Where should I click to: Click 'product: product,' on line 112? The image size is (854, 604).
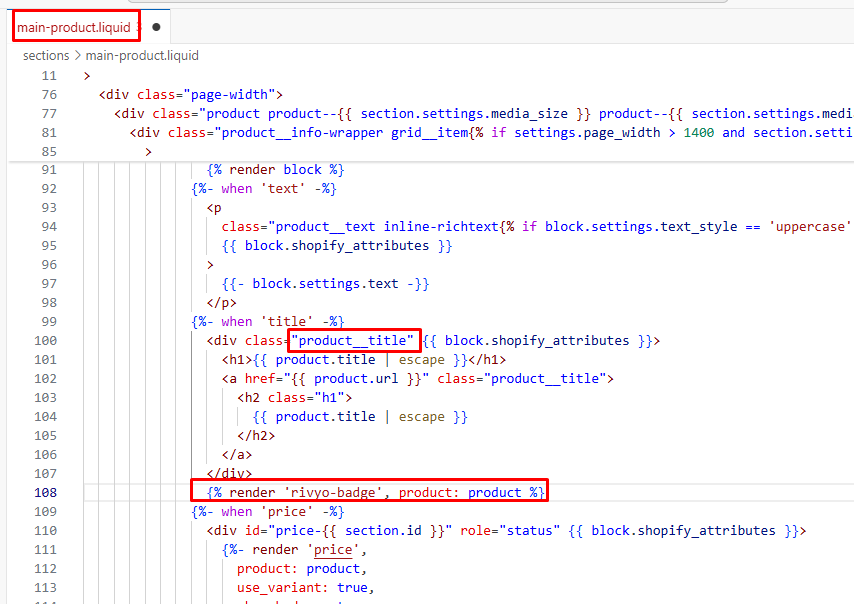(x=302, y=569)
